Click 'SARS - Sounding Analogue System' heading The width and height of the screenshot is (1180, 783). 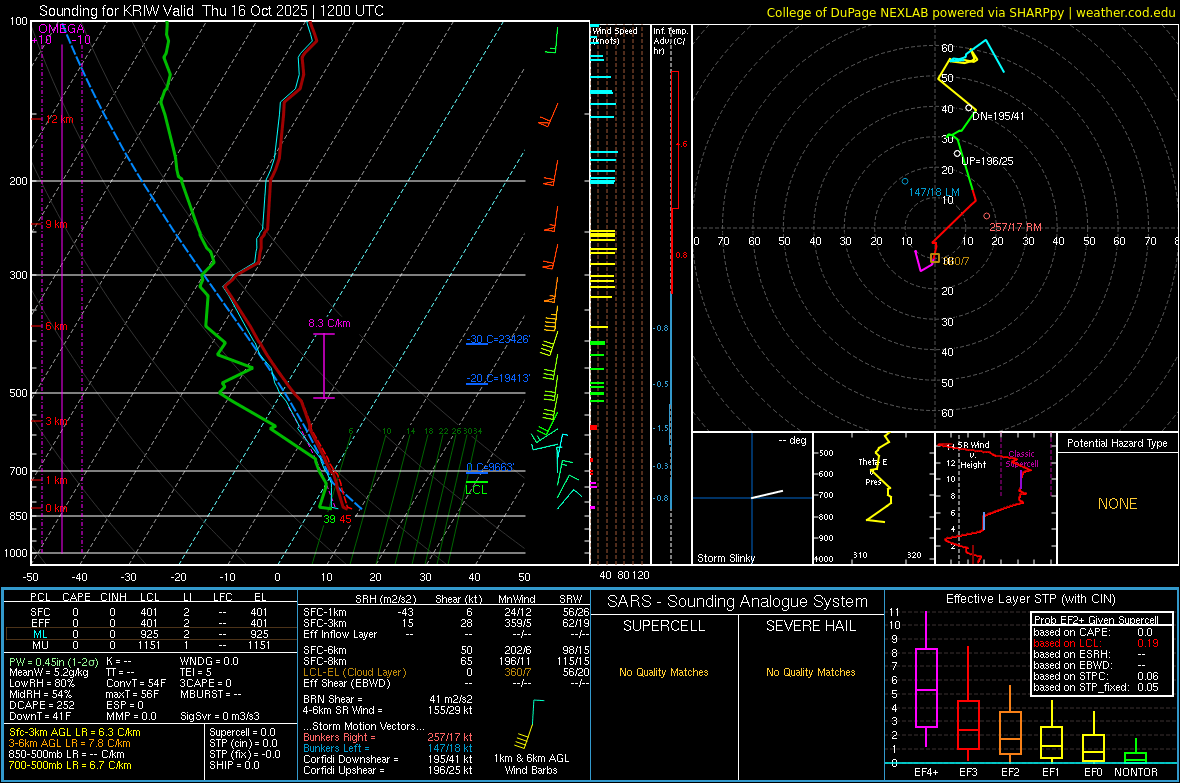(x=737, y=601)
